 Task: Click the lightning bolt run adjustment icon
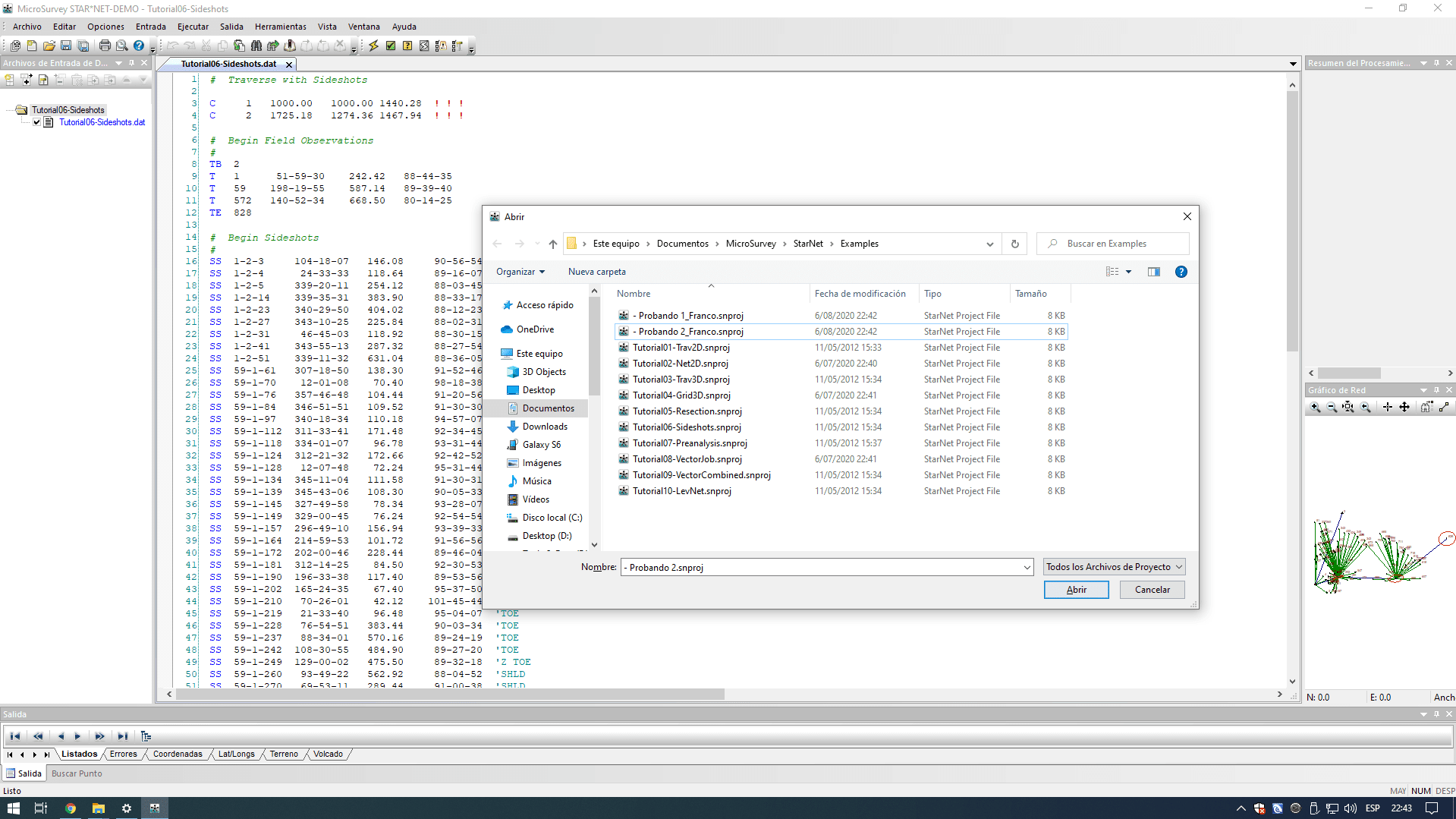point(373,46)
